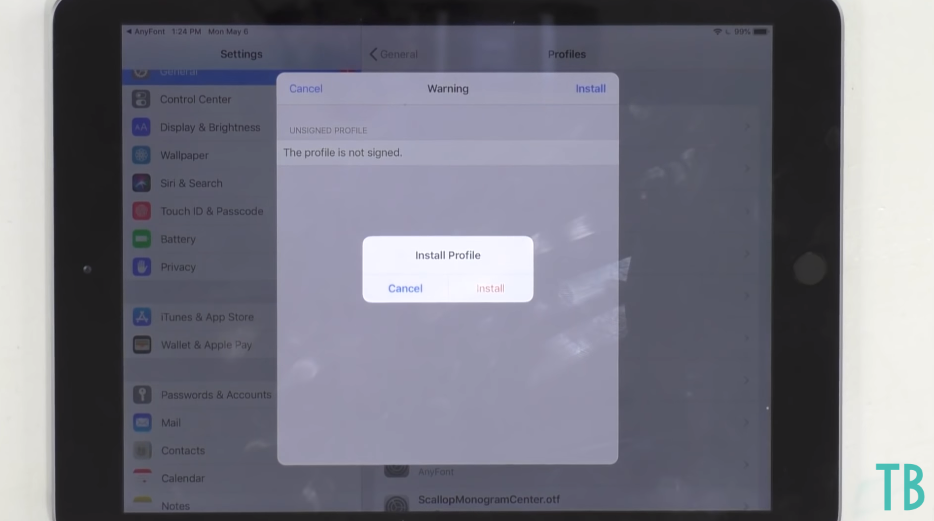The height and width of the screenshot is (521, 934).
Task: Open Passwords & Accounts settings
Action: 200,394
